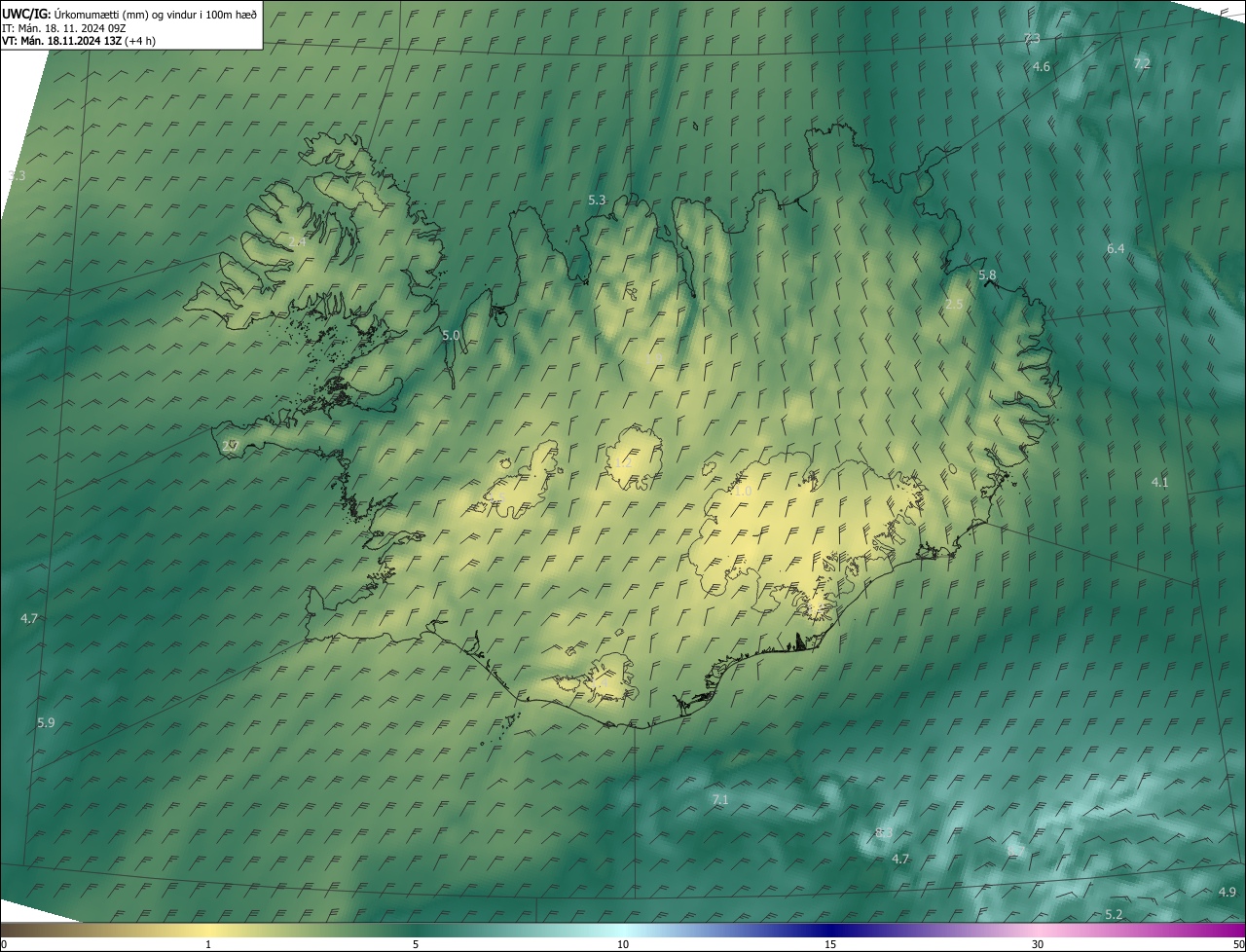Screen dimensions: 1246x952
Task: Click the 1.0 value on Vatnajökull glacier
Action: [743, 492]
